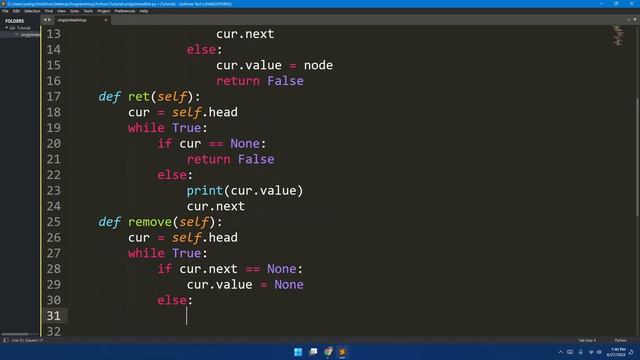Open the Find menu

(49, 11)
